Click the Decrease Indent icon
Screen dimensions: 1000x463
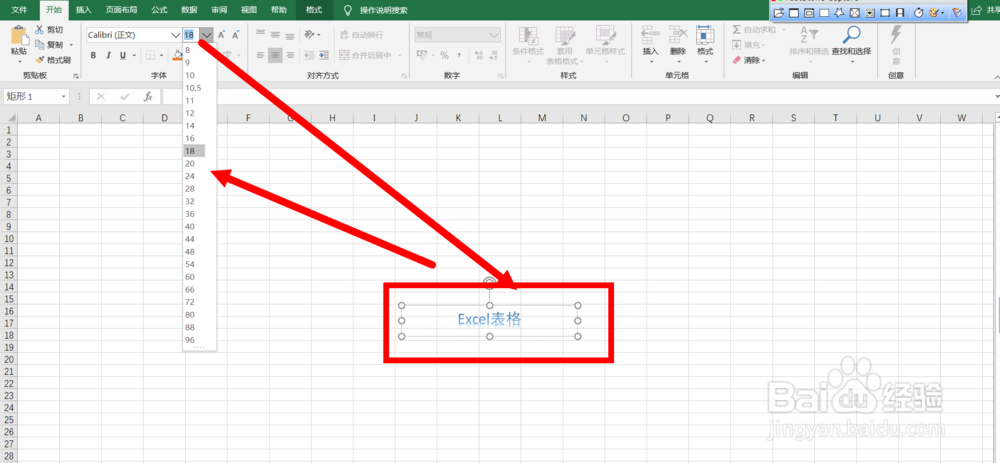point(309,55)
